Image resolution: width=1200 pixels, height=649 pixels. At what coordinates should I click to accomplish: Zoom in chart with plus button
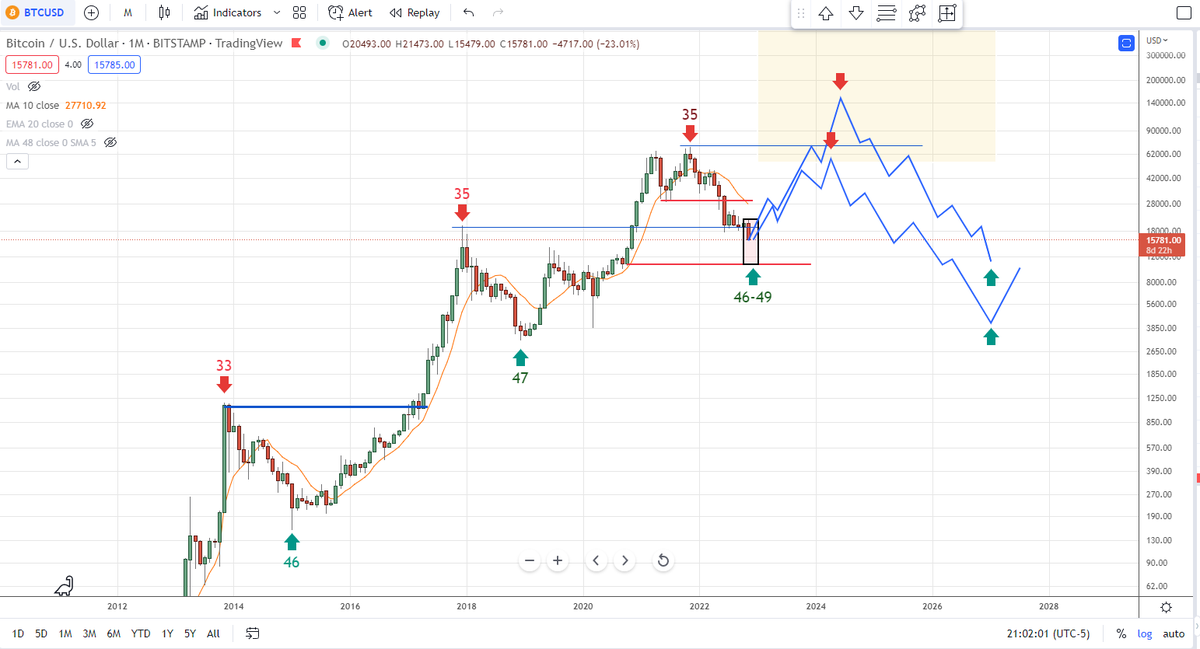tap(558, 561)
